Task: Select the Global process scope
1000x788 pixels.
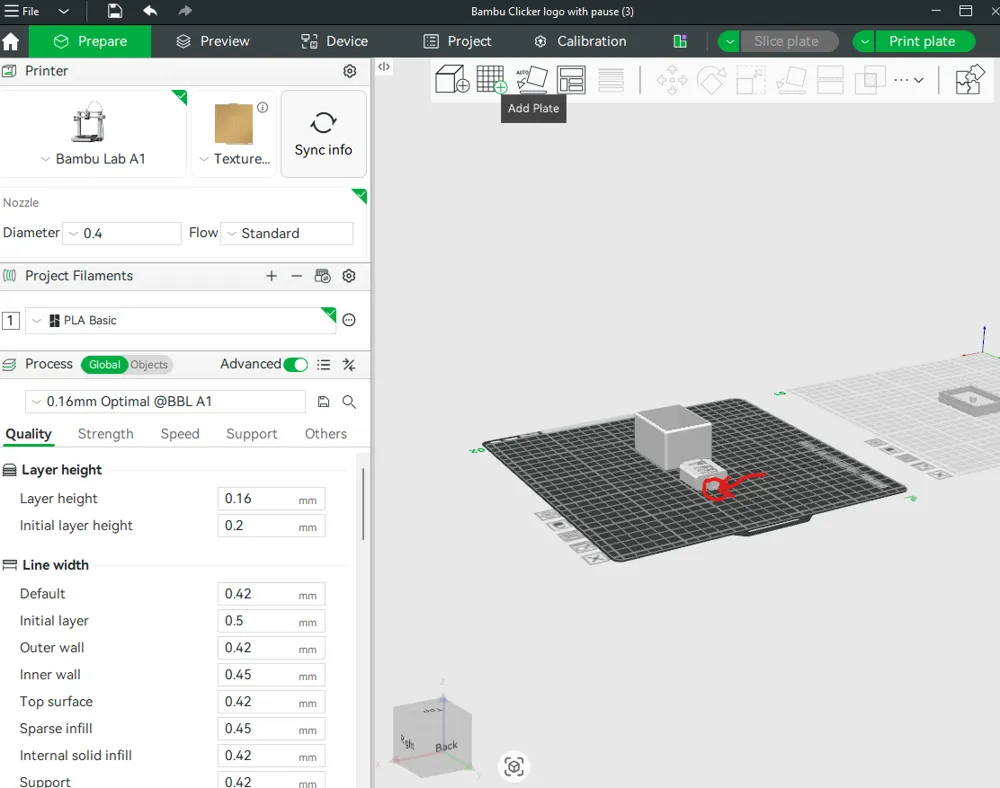Action: click(104, 365)
